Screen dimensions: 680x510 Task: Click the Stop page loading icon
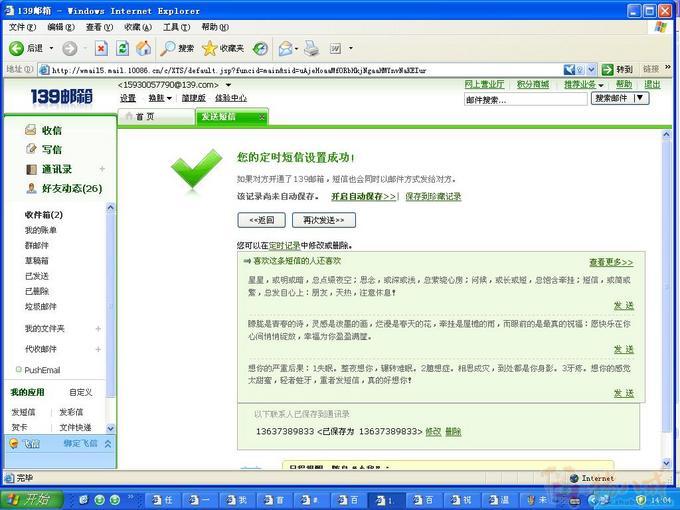coord(101,48)
